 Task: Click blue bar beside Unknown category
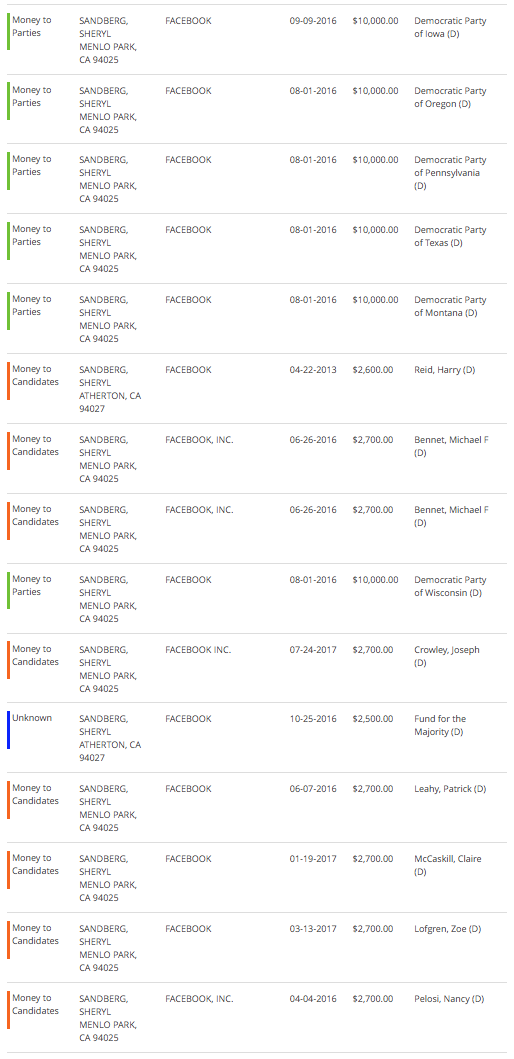[8, 729]
